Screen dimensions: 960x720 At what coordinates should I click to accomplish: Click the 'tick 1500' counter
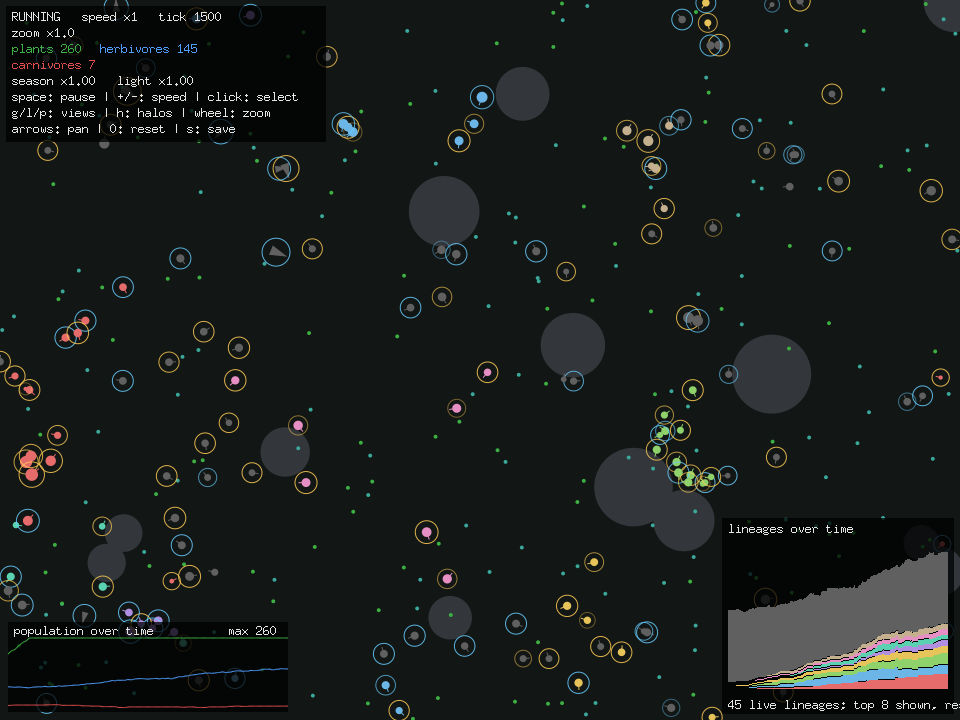coord(190,17)
